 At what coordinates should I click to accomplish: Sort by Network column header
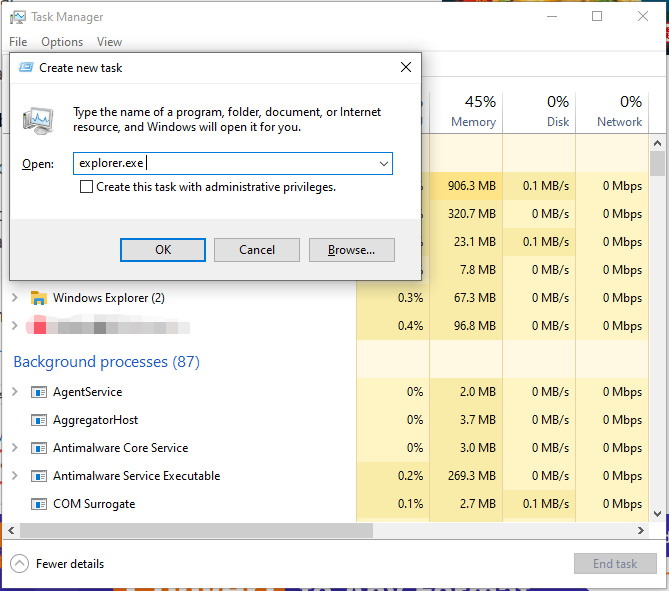(612, 112)
